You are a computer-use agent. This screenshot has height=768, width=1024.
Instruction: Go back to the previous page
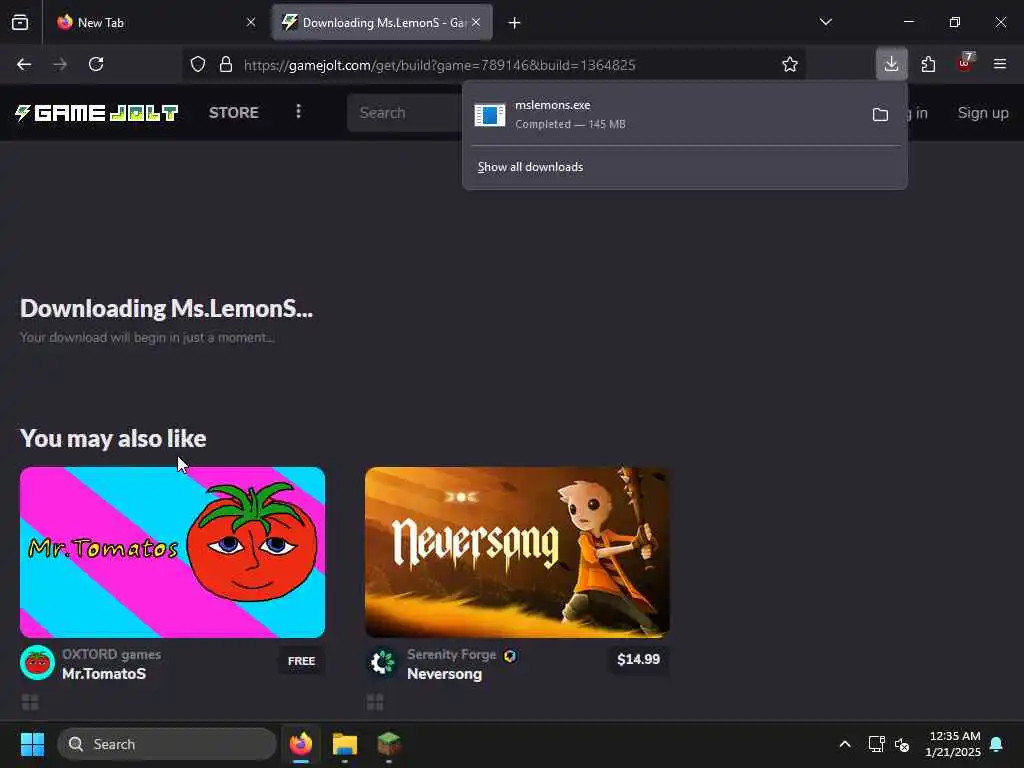point(24,64)
